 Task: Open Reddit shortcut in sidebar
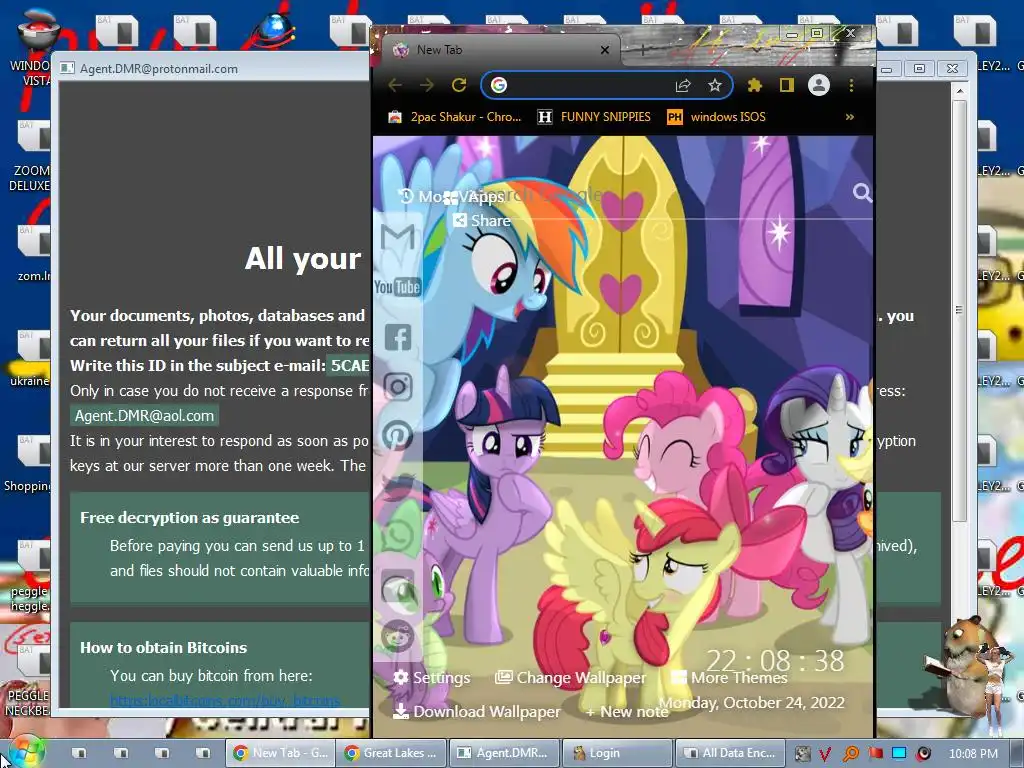pyautogui.click(x=398, y=635)
